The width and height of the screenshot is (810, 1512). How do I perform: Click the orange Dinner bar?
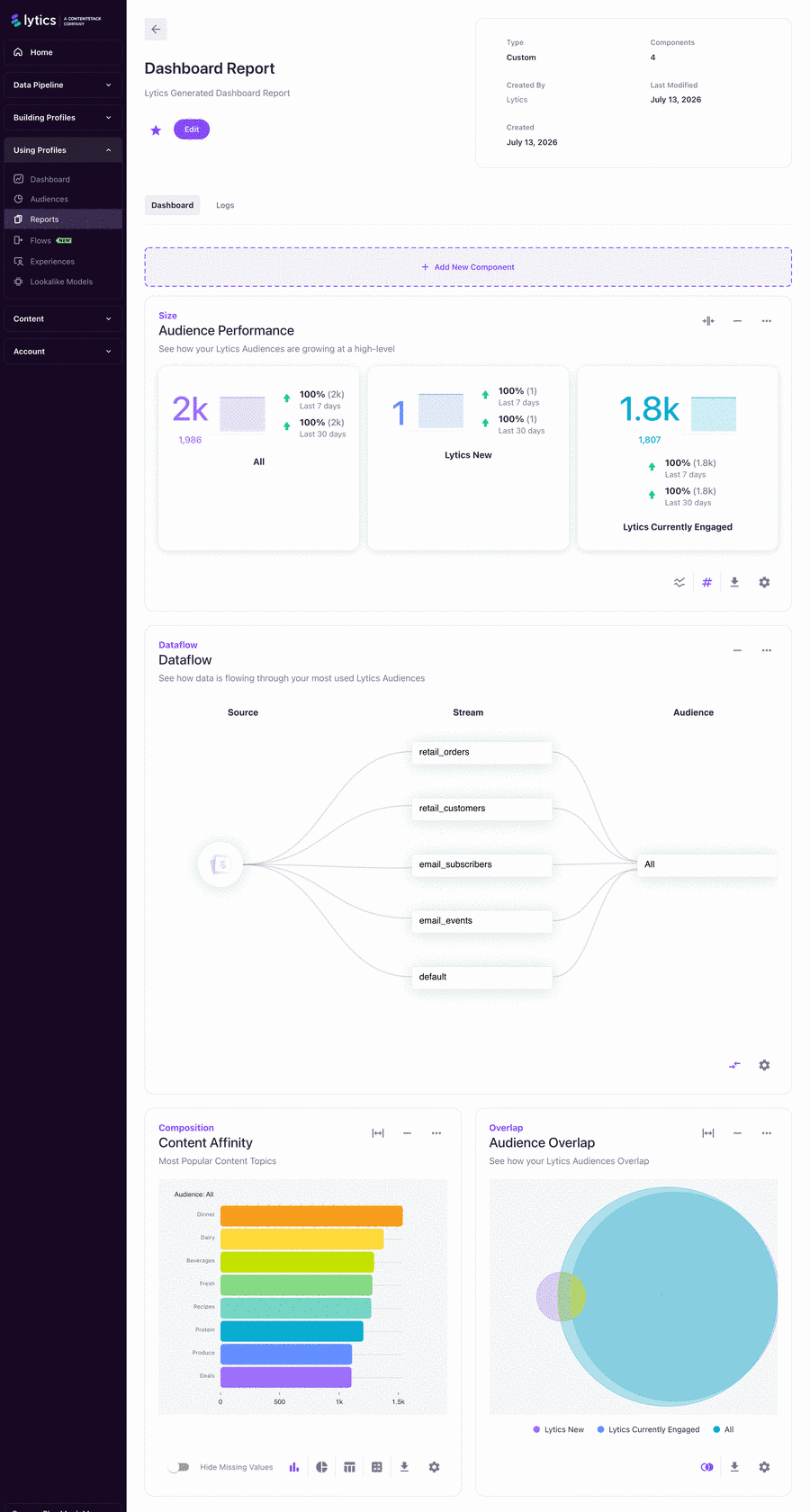[311, 1216]
